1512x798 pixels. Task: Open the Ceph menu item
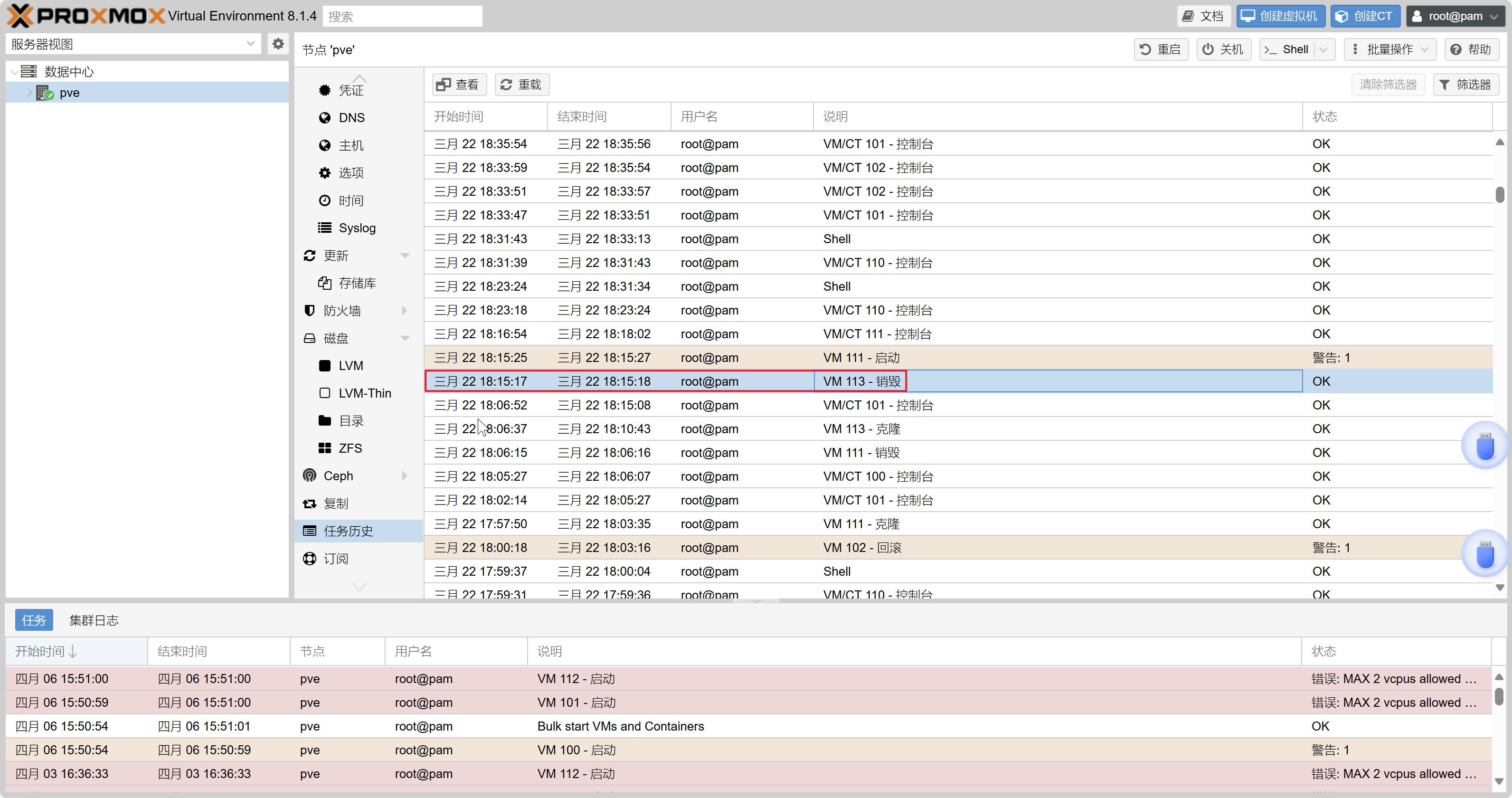pyautogui.click(x=338, y=475)
